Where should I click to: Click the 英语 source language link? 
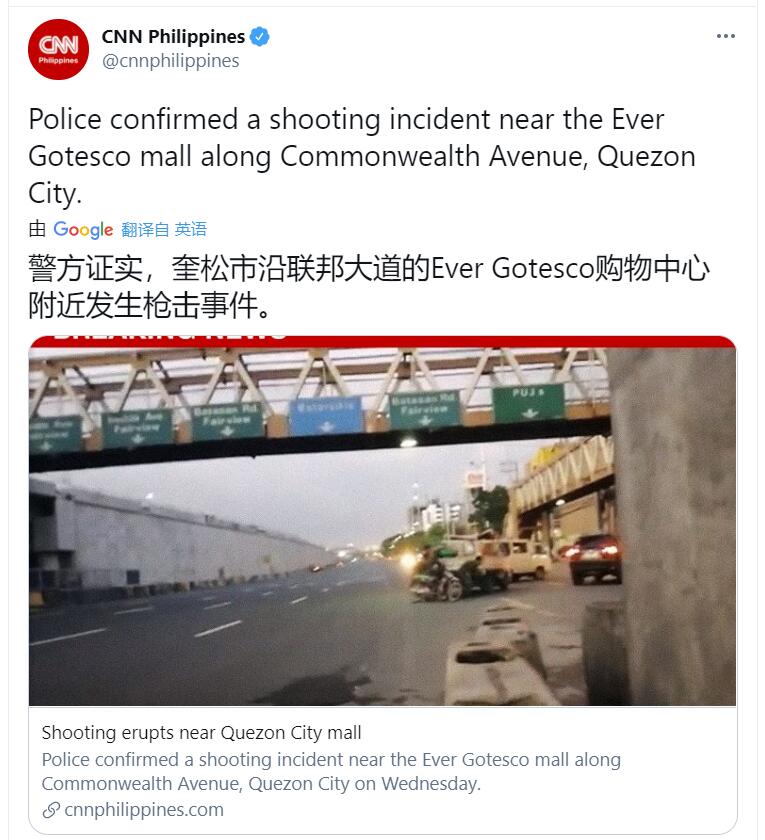point(190,230)
